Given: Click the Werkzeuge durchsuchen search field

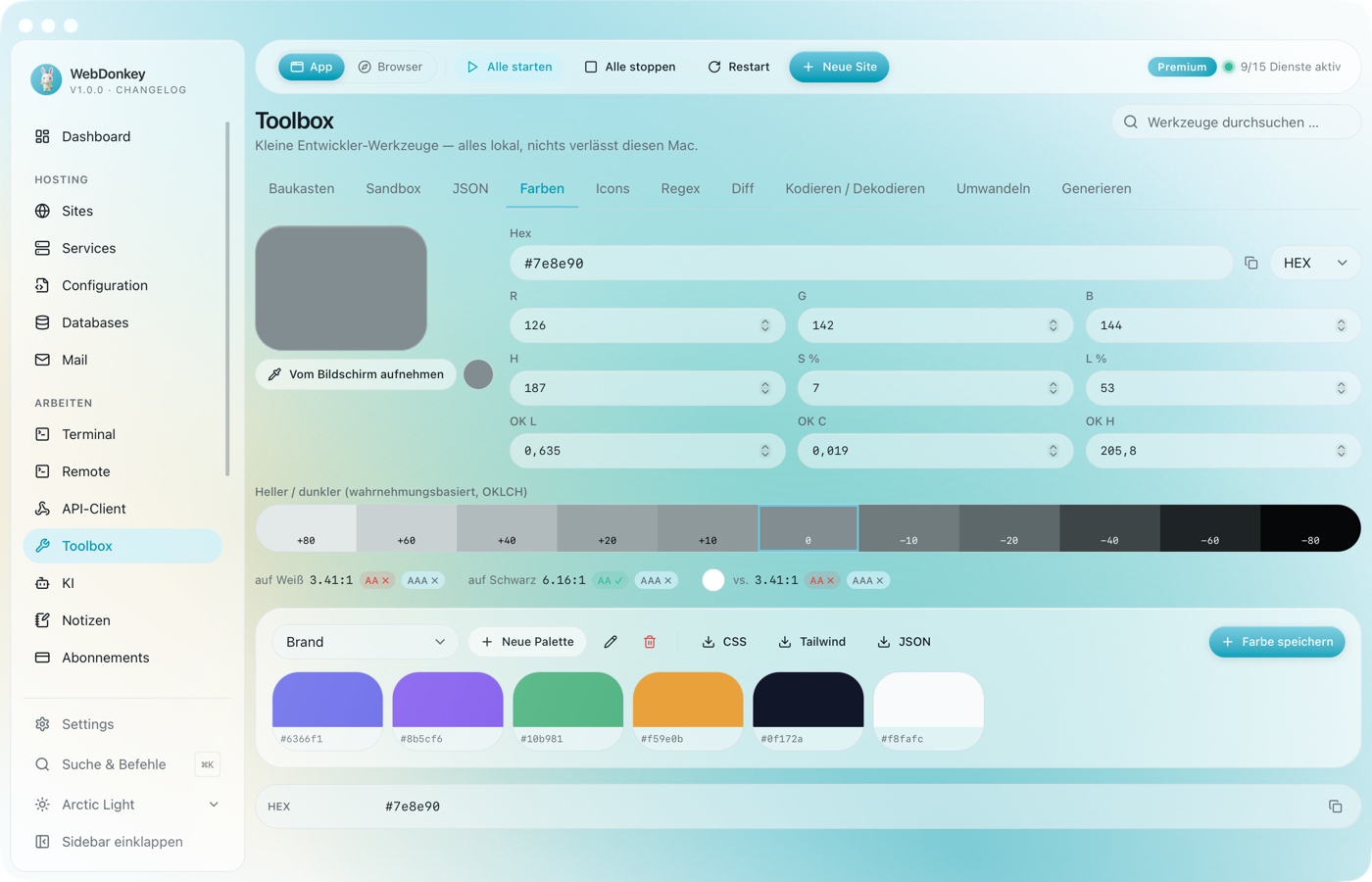Looking at the screenshot, I should 1236,122.
